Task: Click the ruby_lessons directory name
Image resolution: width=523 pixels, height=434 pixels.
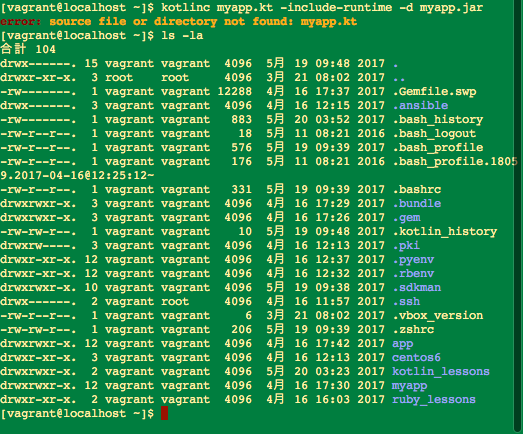Action: pyautogui.click(x=434, y=400)
